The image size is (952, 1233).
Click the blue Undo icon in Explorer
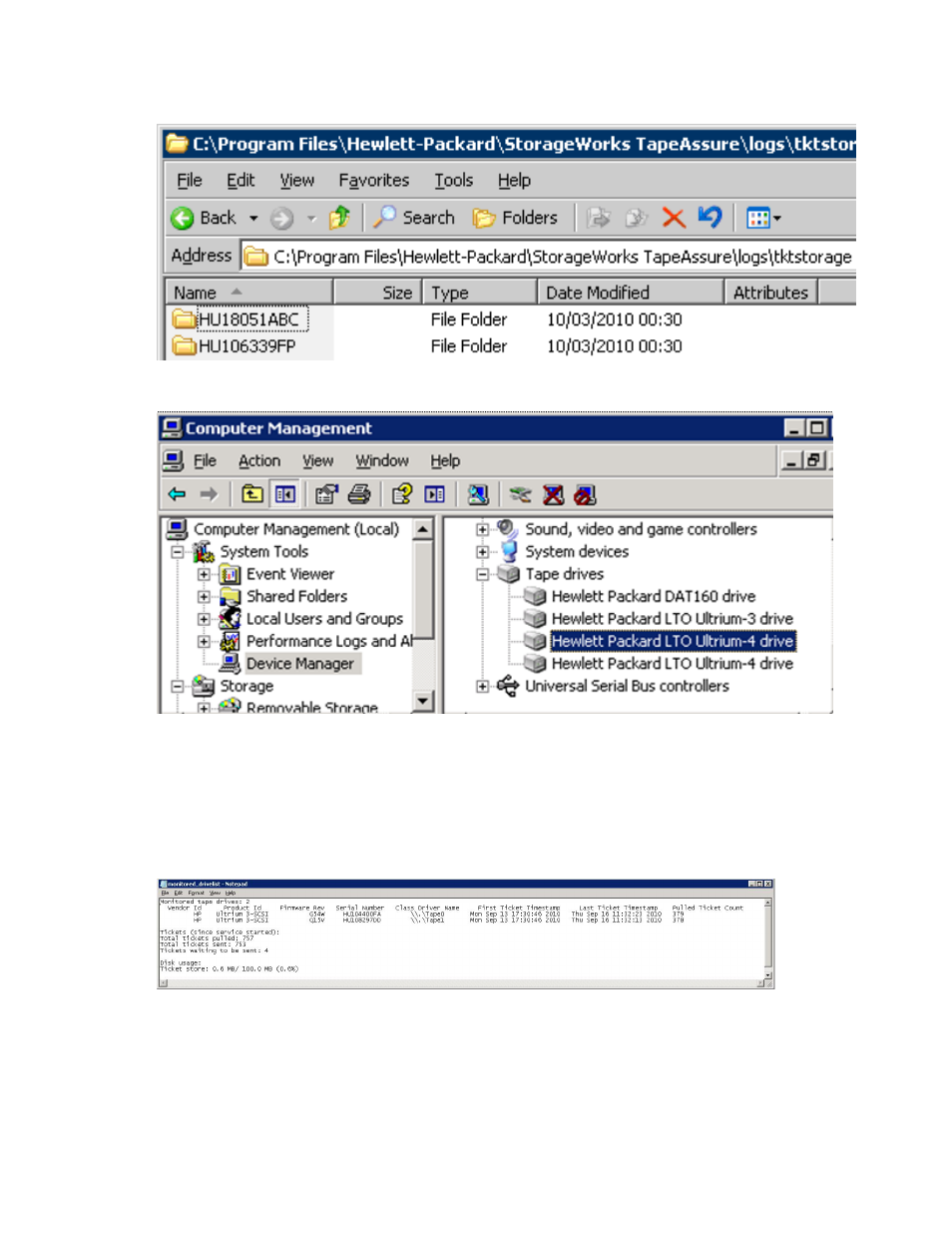(710, 217)
